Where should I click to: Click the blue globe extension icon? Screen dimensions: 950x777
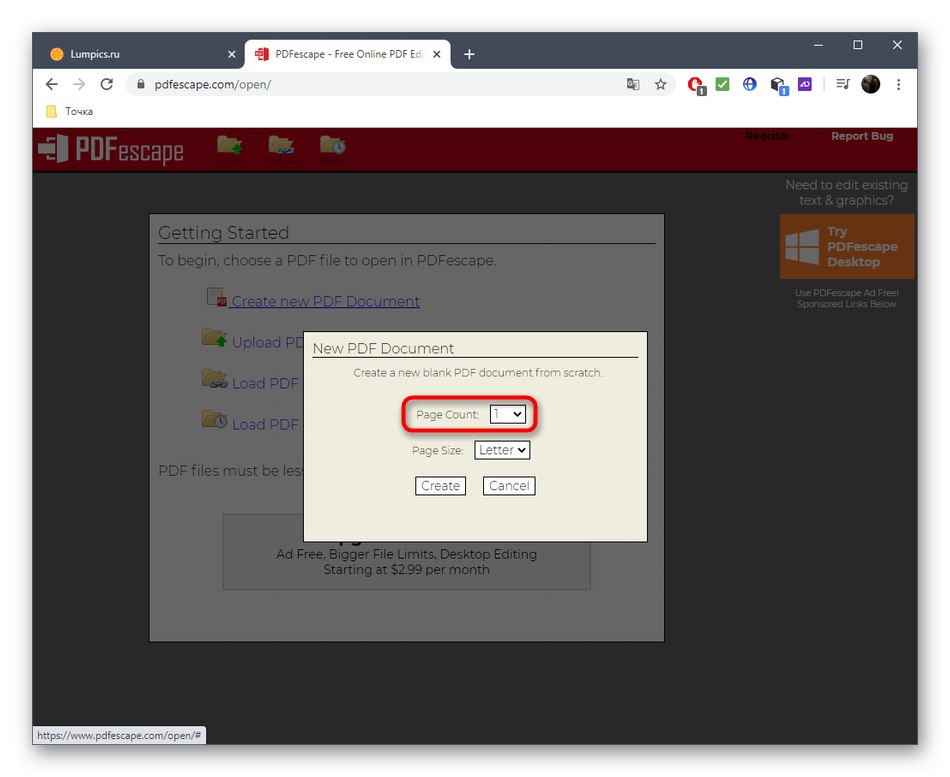point(749,84)
